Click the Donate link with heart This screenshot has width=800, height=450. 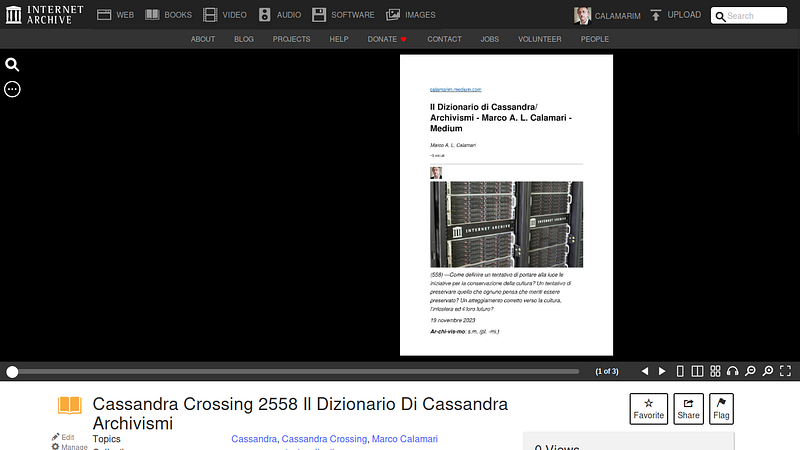[387, 39]
